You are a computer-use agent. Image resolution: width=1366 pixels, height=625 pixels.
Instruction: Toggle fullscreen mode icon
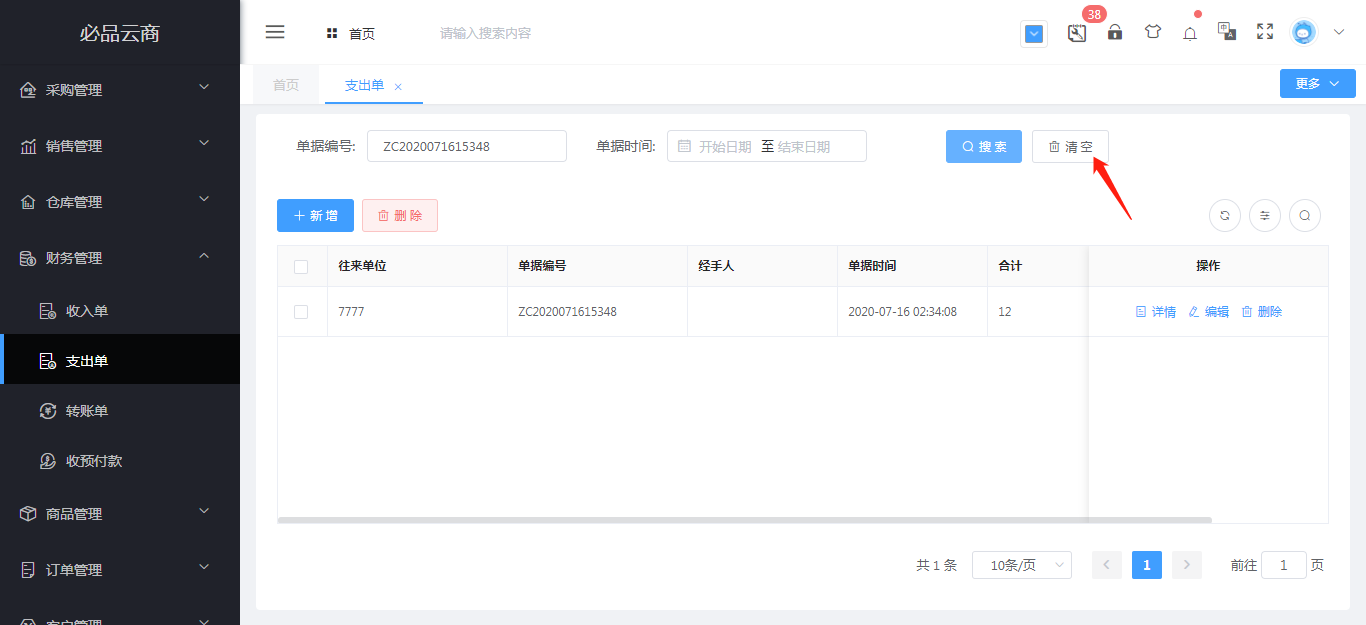(1265, 32)
